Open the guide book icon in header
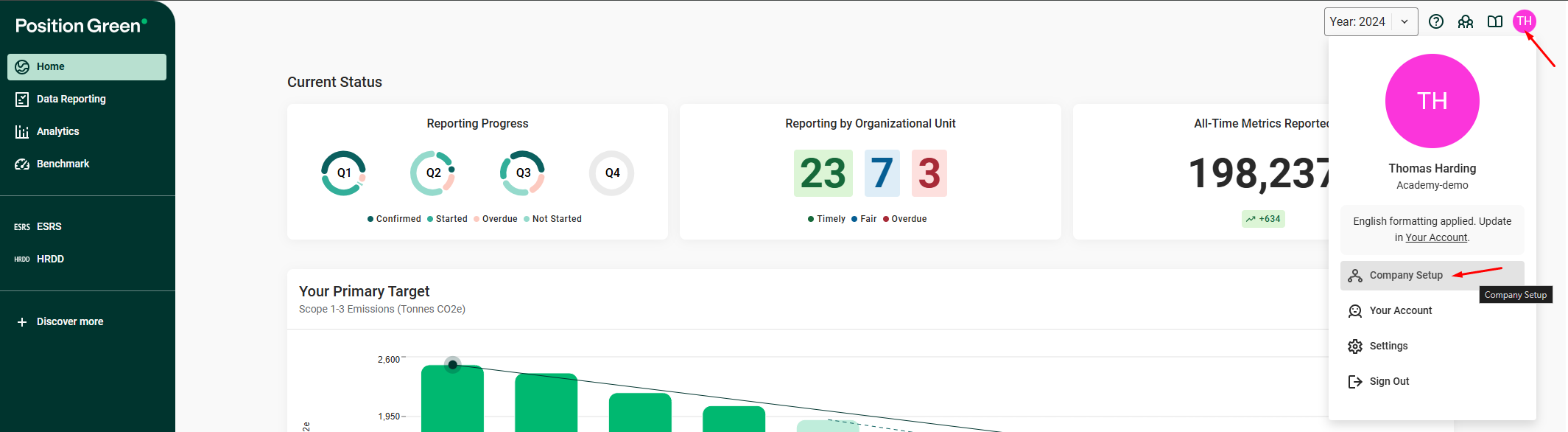Image resolution: width=1568 pixels, height=432 pixels. pyautogui.click(x=1495, y=21)
